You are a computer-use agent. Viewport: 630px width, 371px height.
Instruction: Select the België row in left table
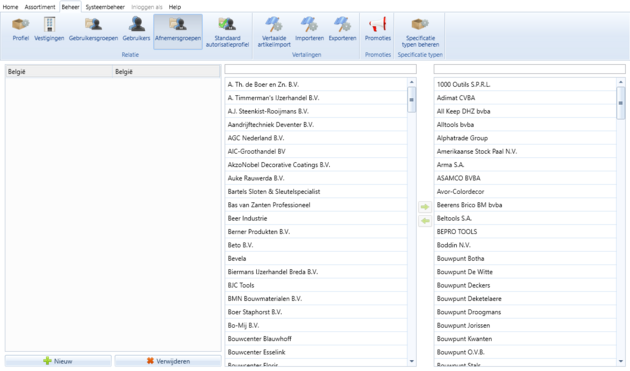click(113, 72)
